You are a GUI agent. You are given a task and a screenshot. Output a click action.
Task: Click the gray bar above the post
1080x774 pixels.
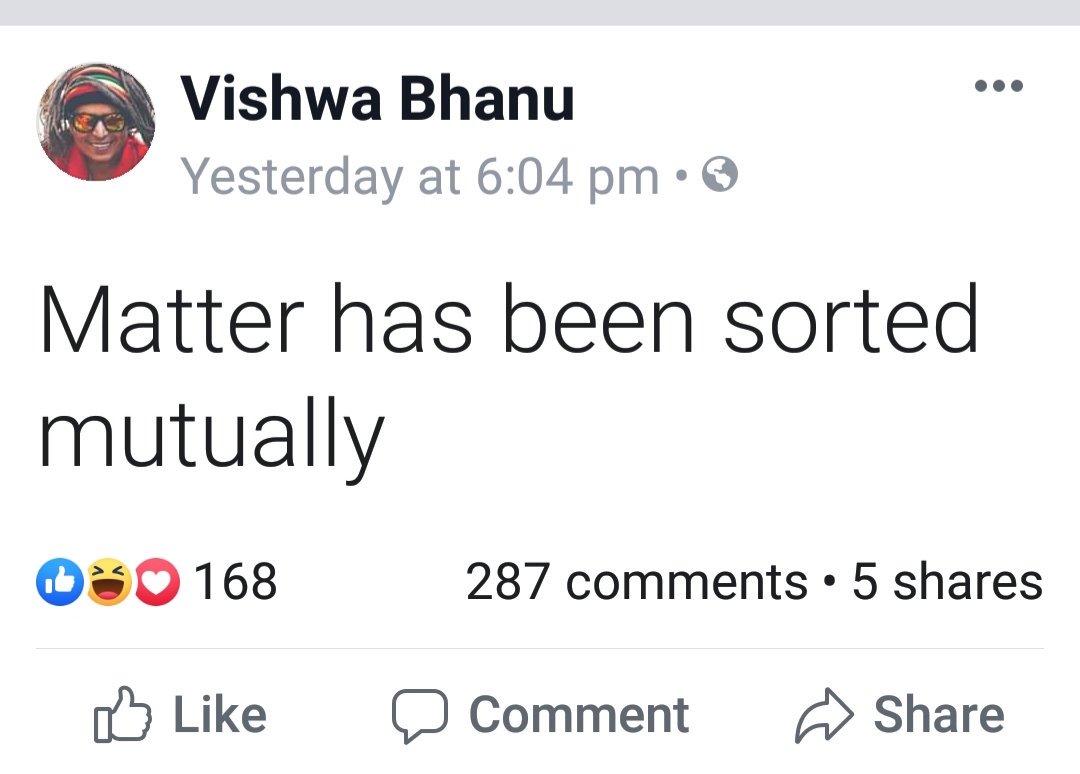pyautogui.click(x=540, y=12)
